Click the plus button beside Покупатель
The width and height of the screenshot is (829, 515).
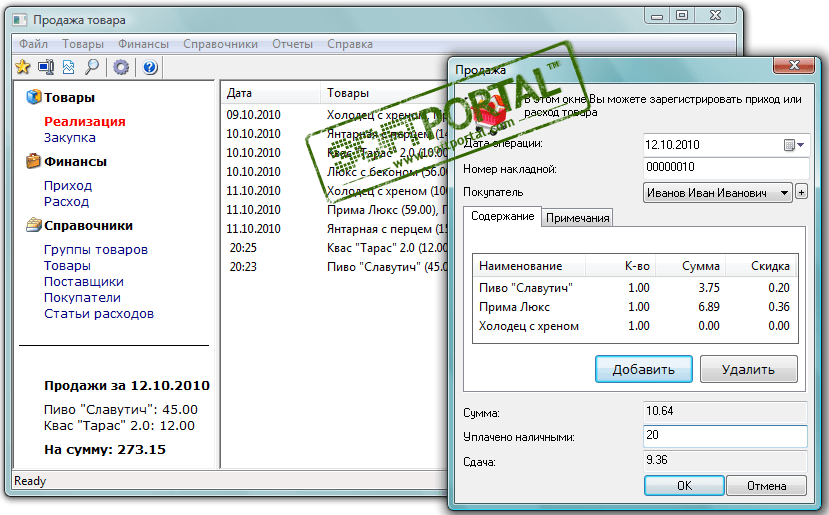(802, 192)
